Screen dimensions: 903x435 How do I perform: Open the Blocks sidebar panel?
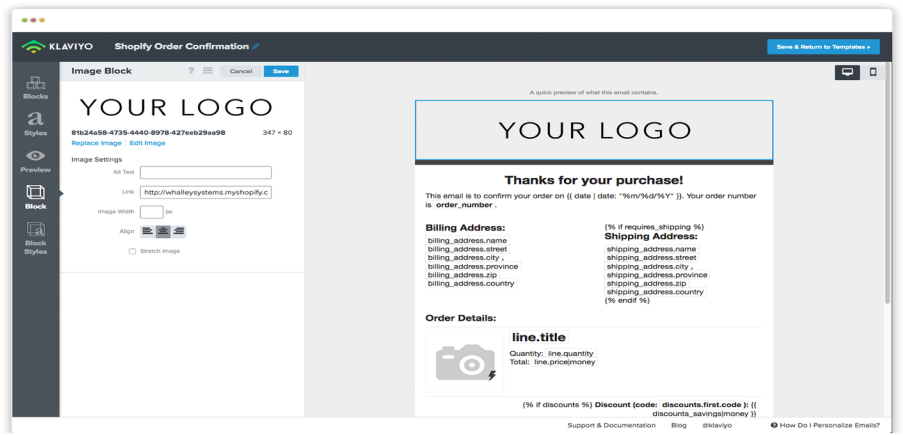pyautogui.click(x=36, y=87)
